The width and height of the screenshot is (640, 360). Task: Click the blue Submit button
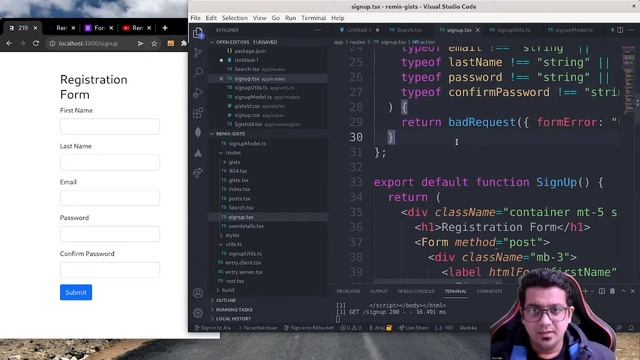point(76,292)
